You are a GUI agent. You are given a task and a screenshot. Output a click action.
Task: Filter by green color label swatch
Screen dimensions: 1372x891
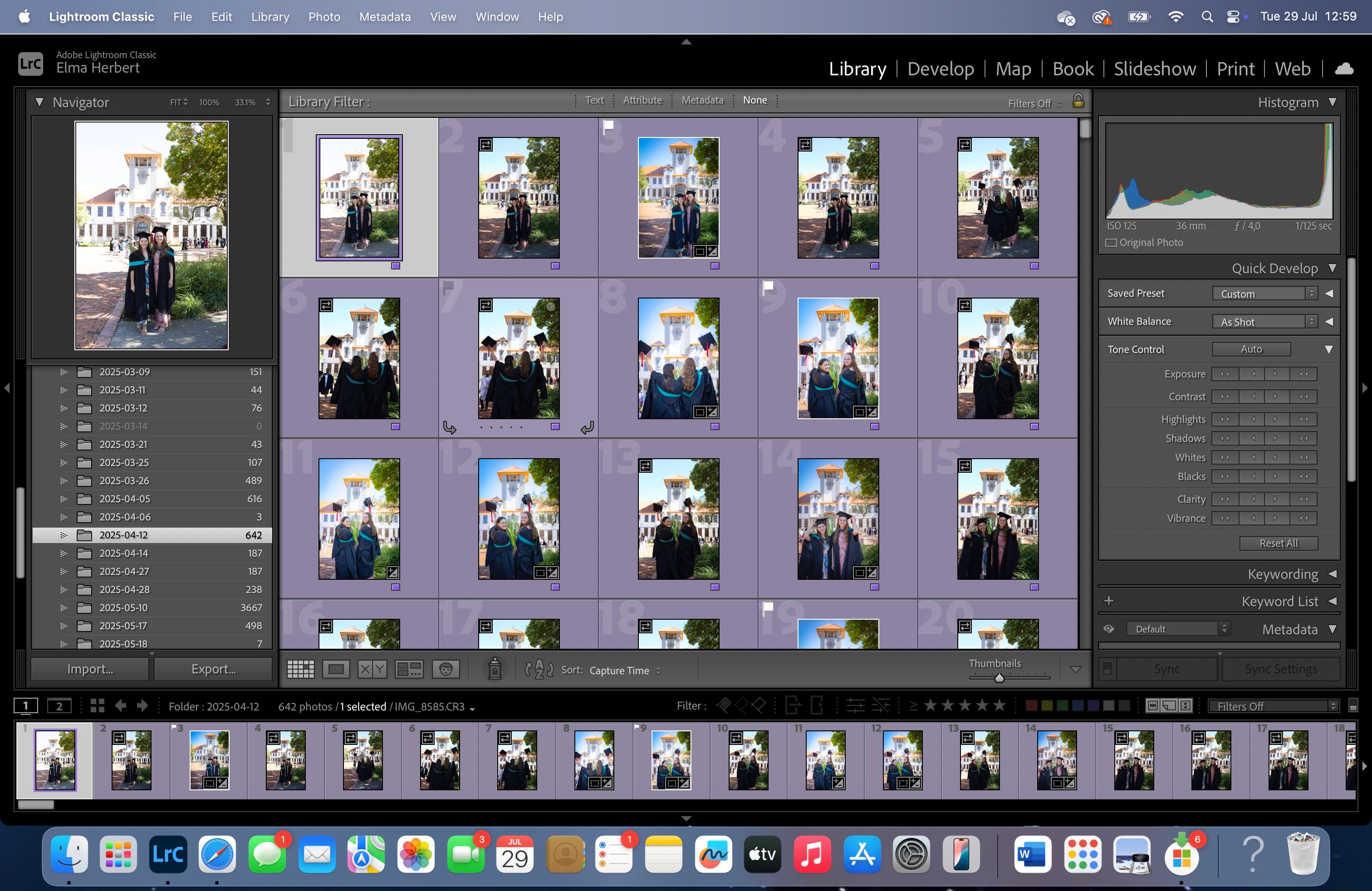tap(1062, 705)
